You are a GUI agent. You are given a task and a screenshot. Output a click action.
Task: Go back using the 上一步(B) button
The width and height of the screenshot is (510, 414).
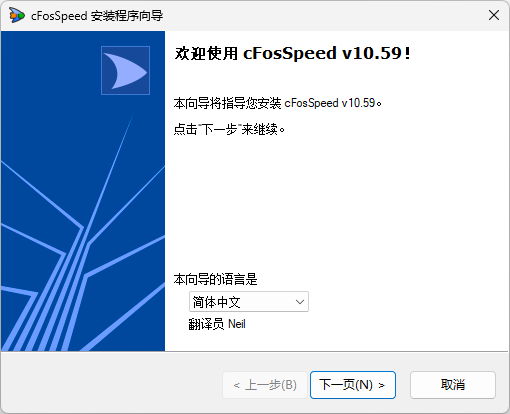pyautogui.click(x=265, y=385)
